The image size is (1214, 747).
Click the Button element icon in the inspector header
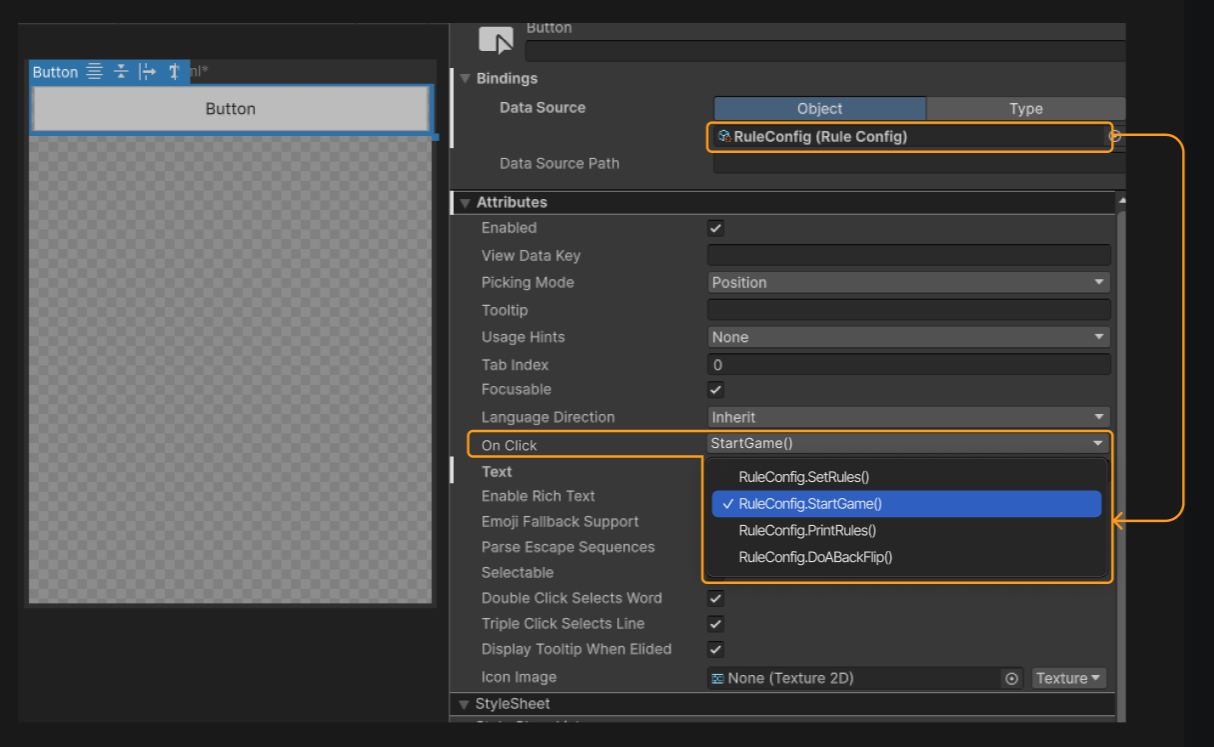(494, 40)
